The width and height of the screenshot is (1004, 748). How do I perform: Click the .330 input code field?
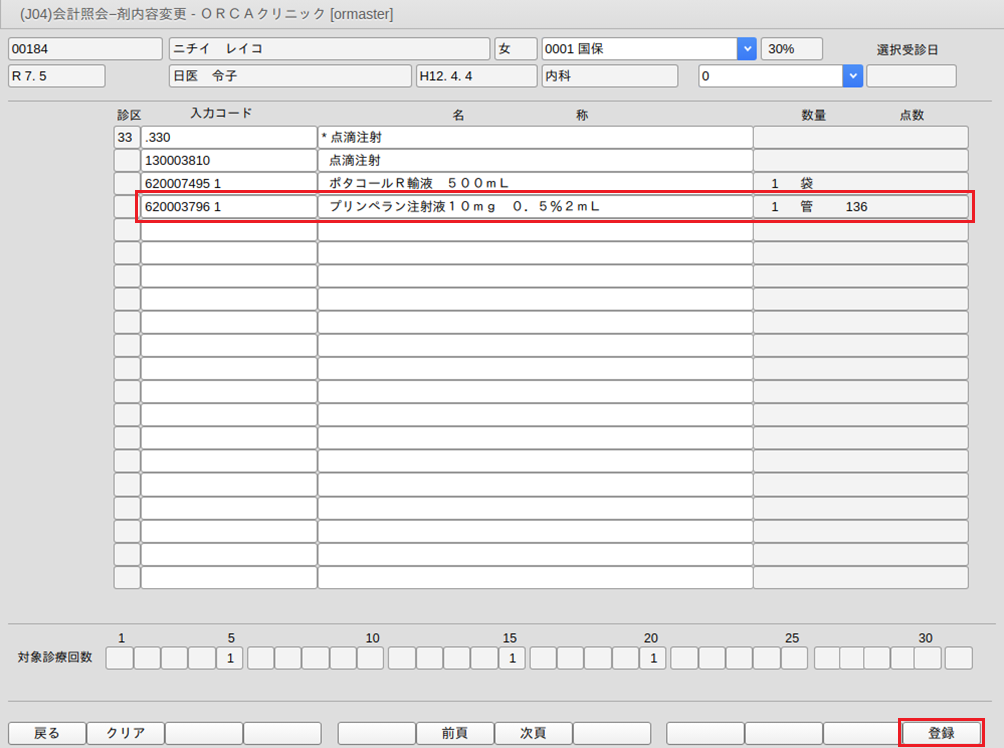228,137
